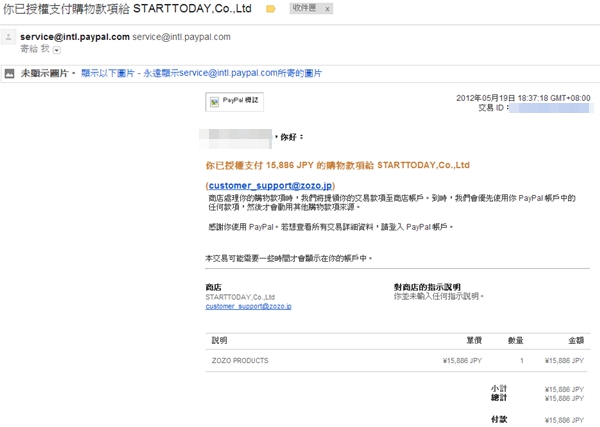The image size is (600, 427).
Task: Click the 單價 column header
Action: tap(474, 340)
